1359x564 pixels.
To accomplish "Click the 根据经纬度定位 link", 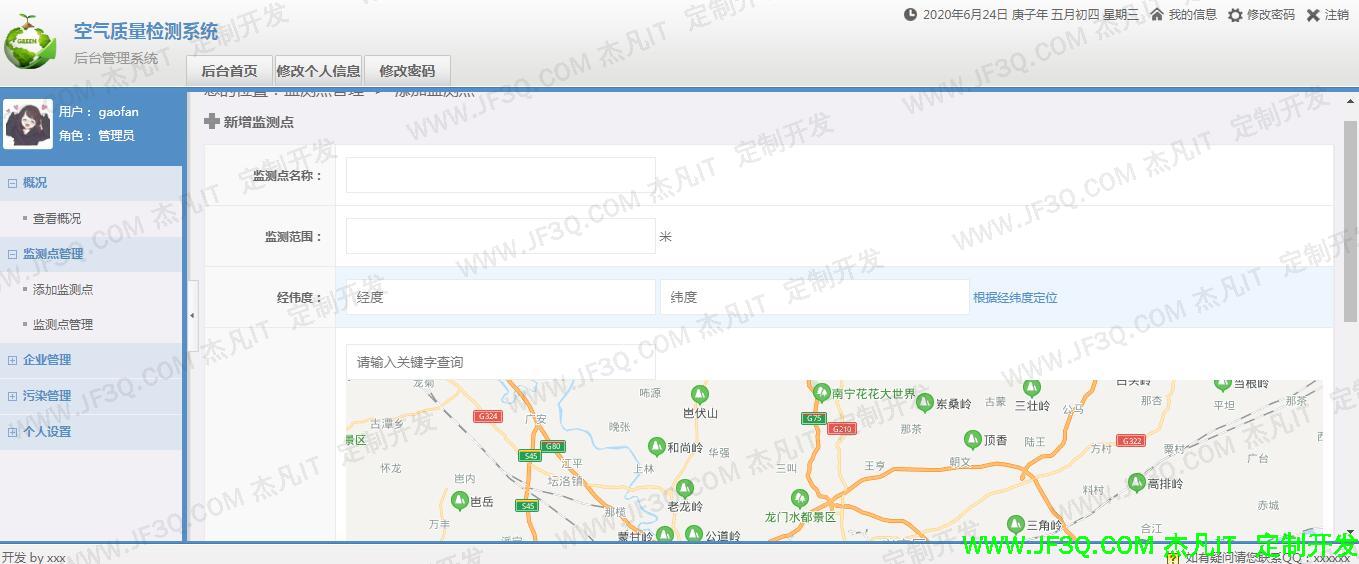I will (1015, 298).
